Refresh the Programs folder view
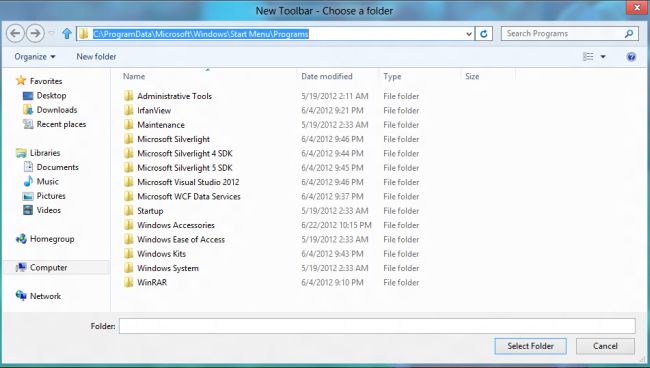650x368 pixels. point(484,34)
